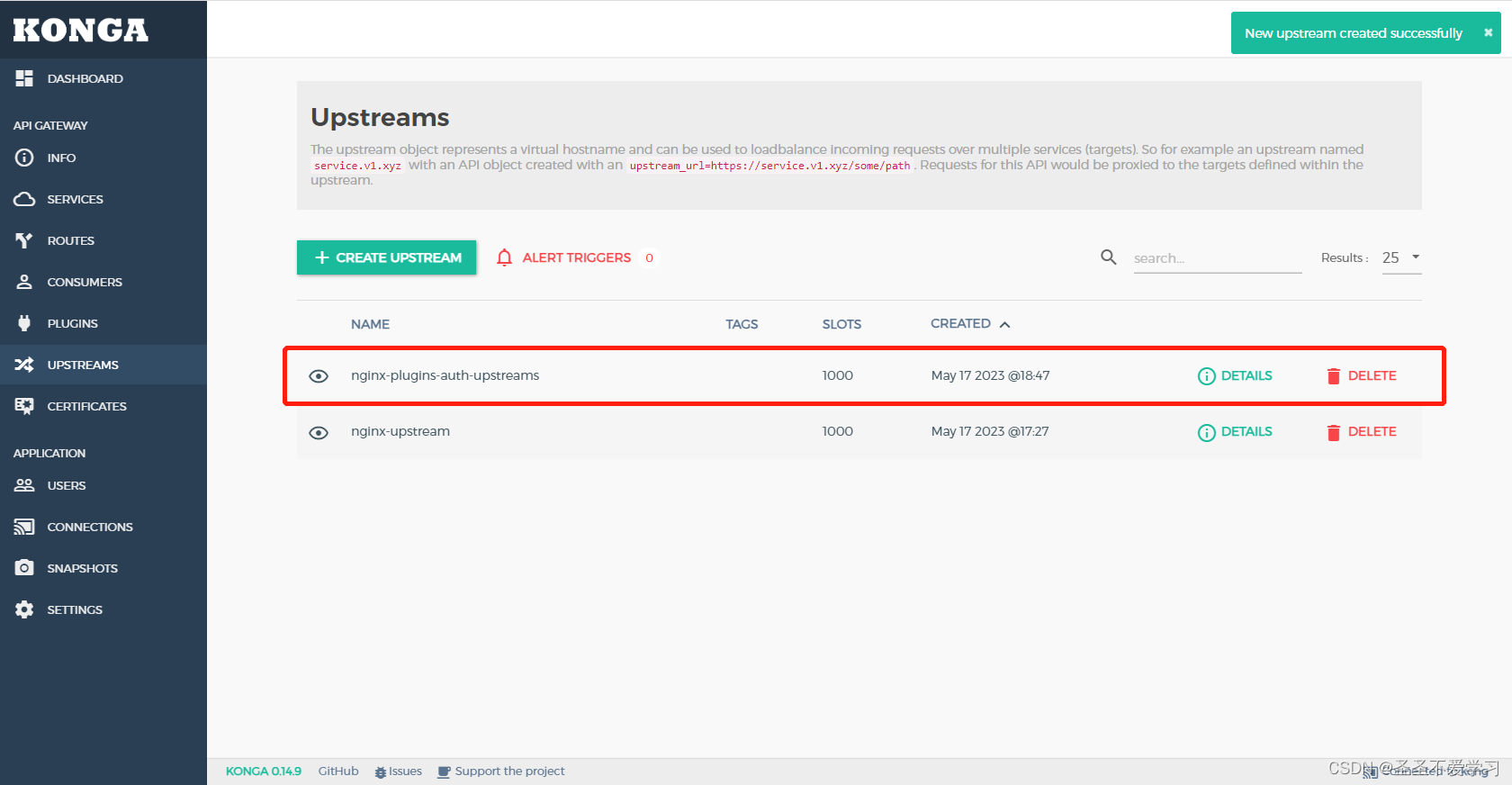Click the plus icon on Create Upstream
Screen dimensions: 1512x785
(322, 257)
